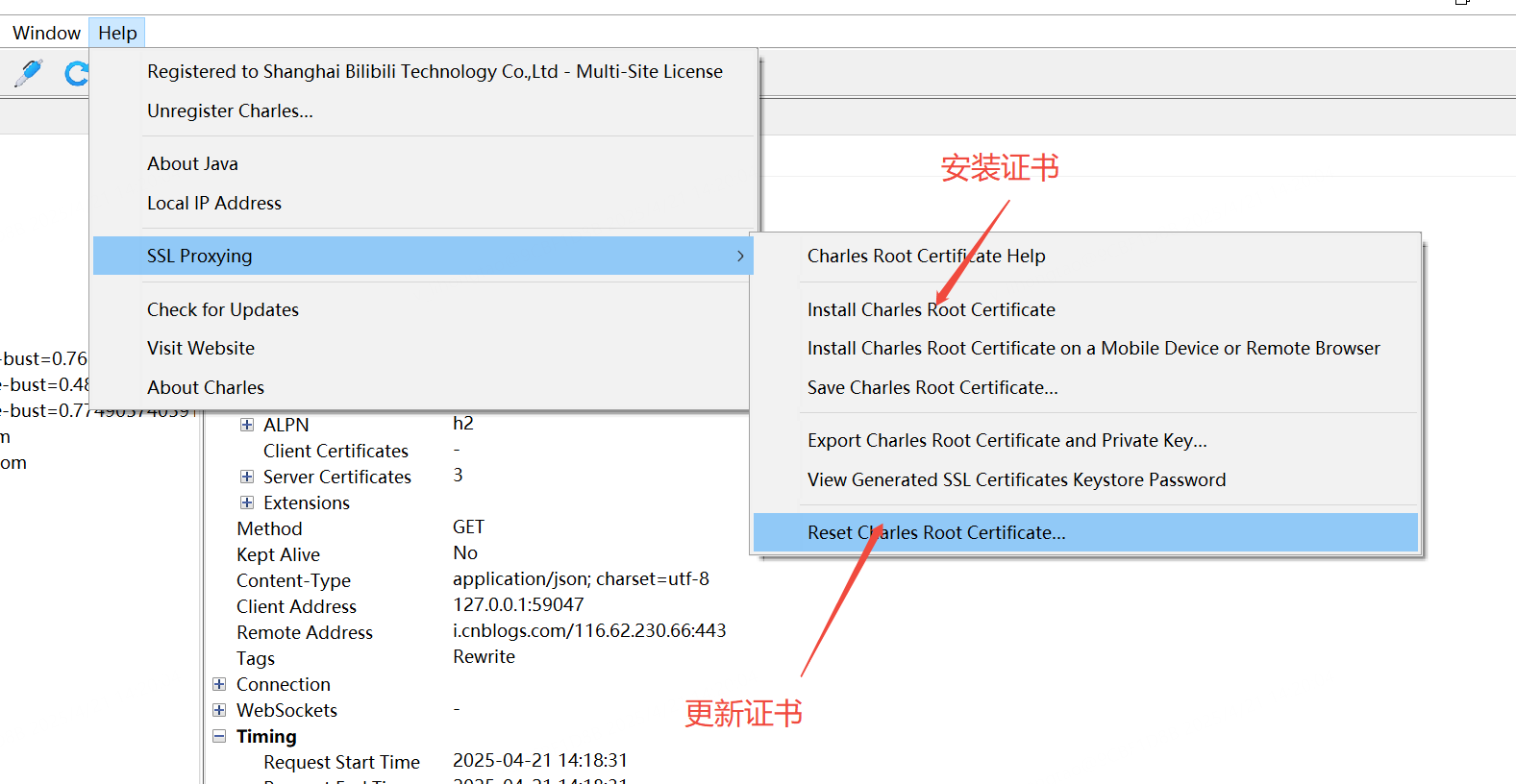Viewport: 1516px width, 784px height.
Task: Open Charles Root Certificate Help
Action: [926, 256]
